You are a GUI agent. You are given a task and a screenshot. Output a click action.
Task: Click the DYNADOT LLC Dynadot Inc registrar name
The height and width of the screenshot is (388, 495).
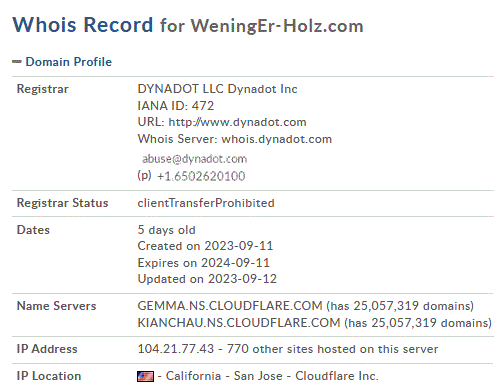click(x=217, y=89)
